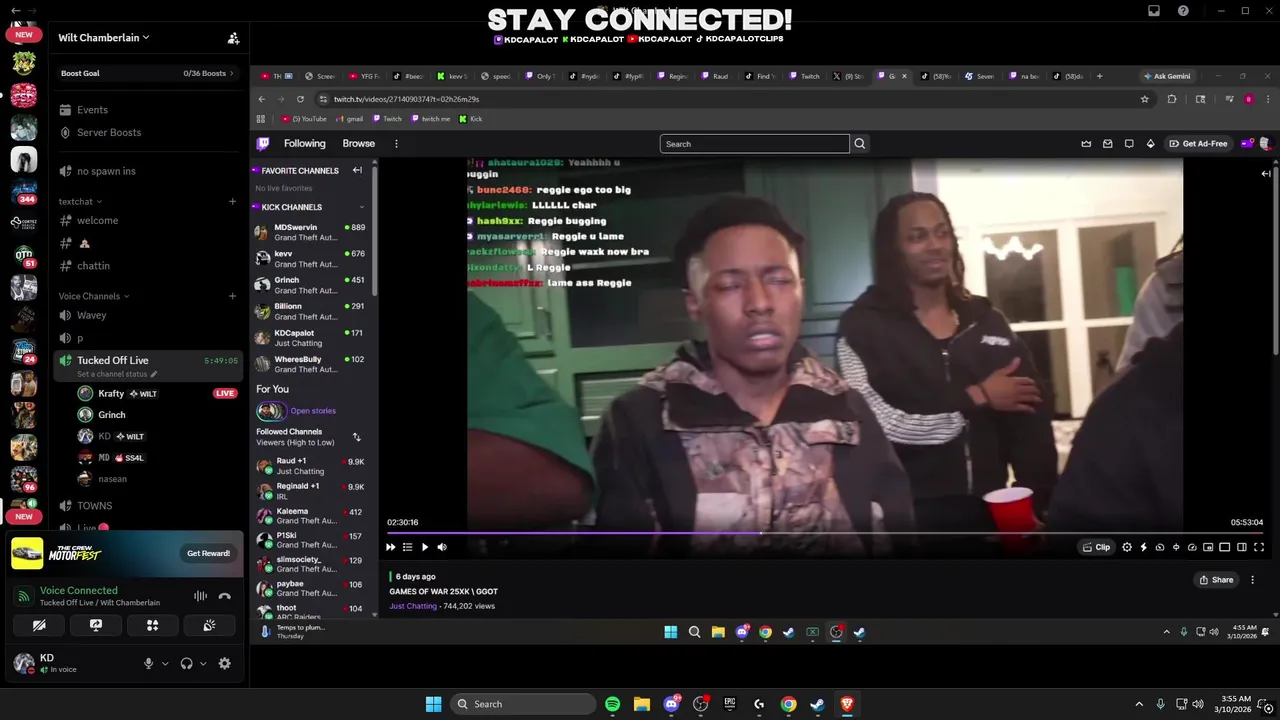1280x720 pixels.
Task: Collapse the textchat category
Action: pos(79,201)
